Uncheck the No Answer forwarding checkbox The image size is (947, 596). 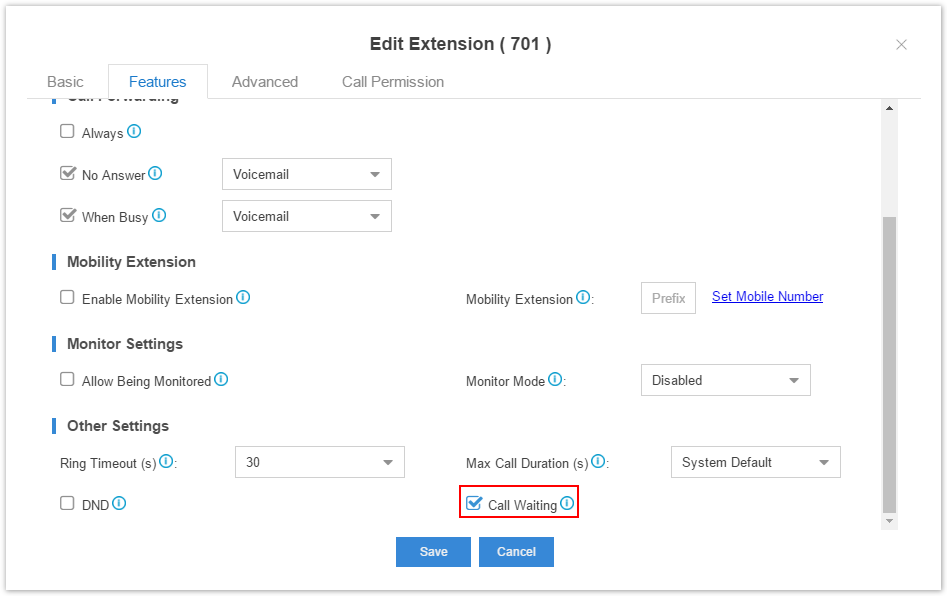(68, 173)
